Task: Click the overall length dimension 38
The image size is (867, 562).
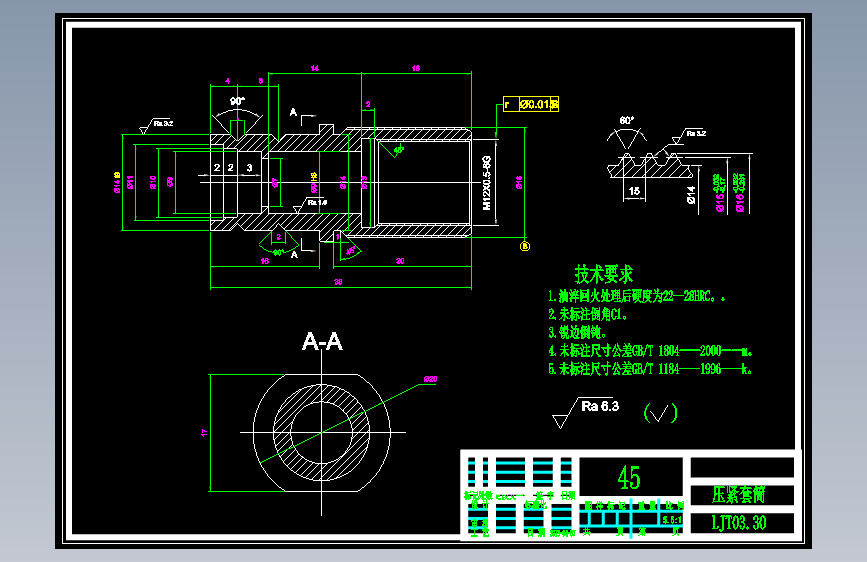Action: (x=338, y=282)
